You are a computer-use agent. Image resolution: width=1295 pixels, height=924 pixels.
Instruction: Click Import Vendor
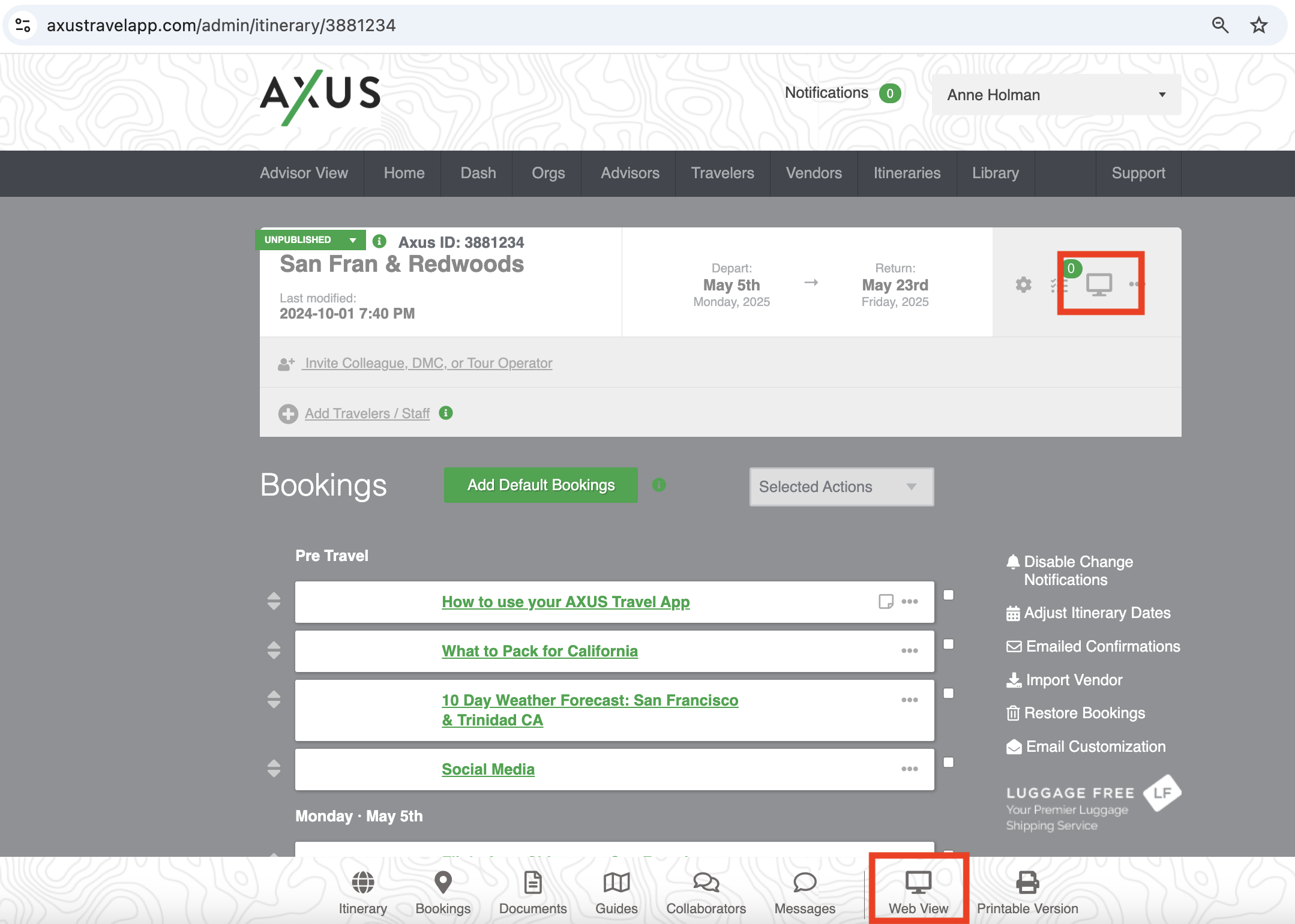coord(1064,680)
